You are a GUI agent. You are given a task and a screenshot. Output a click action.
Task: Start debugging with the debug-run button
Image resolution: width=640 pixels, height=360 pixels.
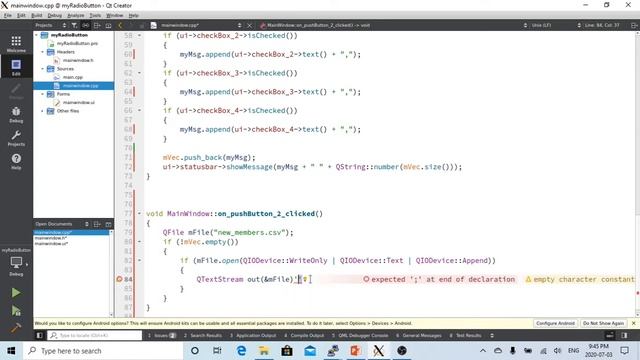16,311
